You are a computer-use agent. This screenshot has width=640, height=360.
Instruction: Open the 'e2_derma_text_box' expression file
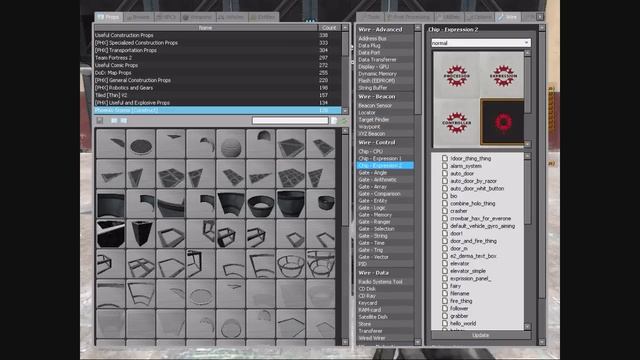click(473, 256)
